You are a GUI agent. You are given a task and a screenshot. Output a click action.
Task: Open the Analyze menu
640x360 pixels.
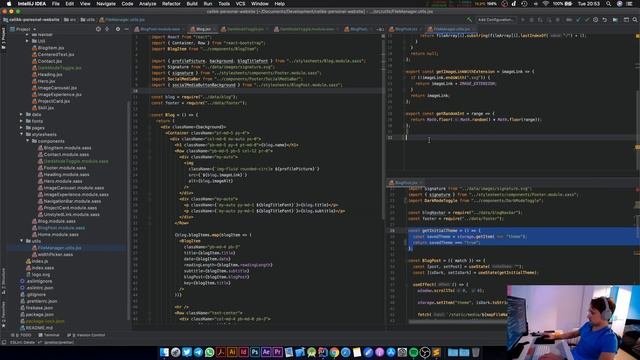click(x=147, y=4)
